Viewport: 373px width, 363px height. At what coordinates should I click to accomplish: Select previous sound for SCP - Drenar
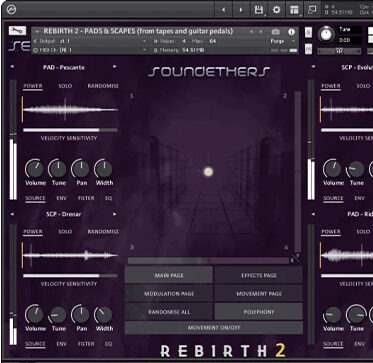(12, 214)
